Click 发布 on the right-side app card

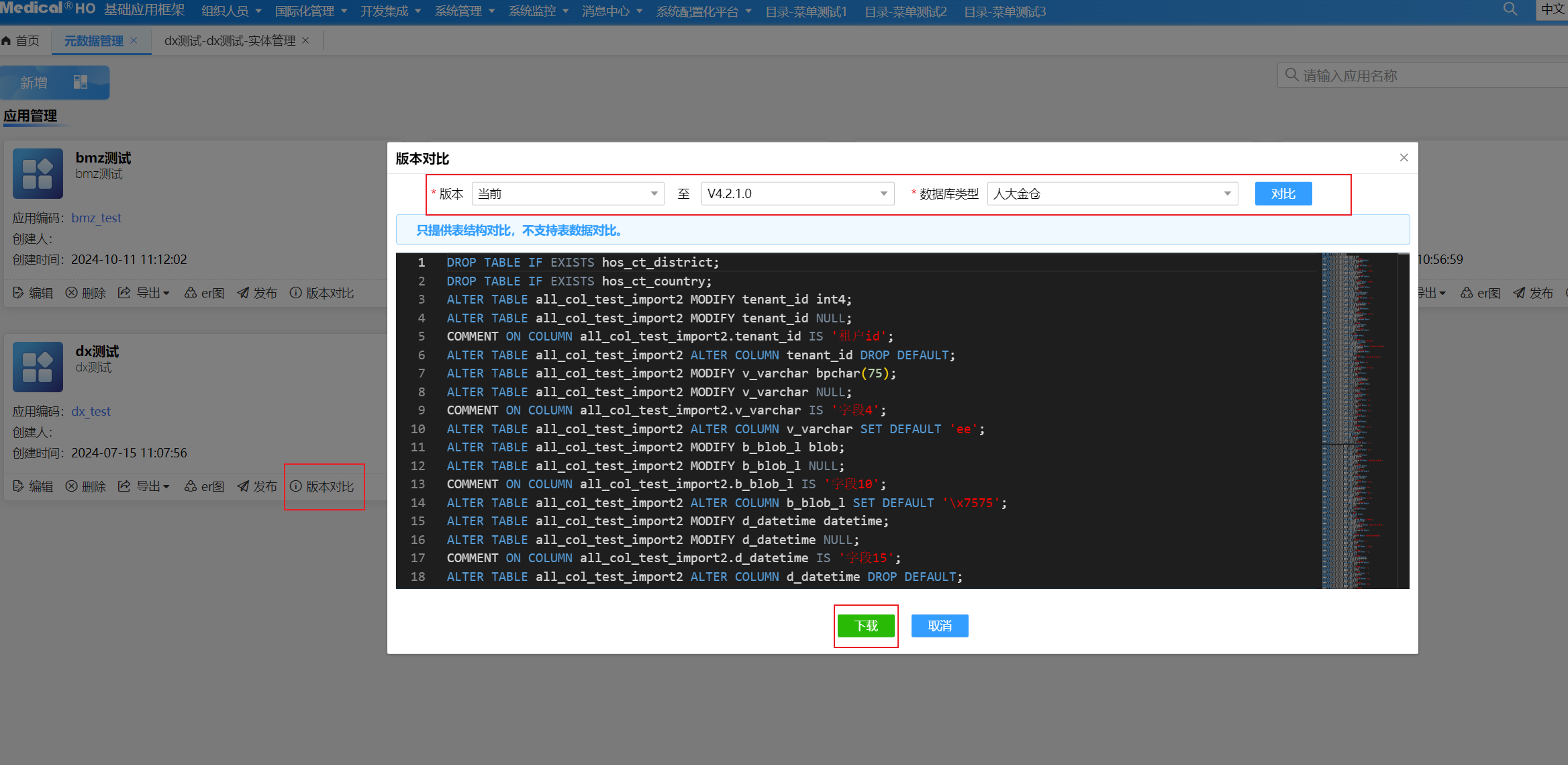[x=1533, y=293]
